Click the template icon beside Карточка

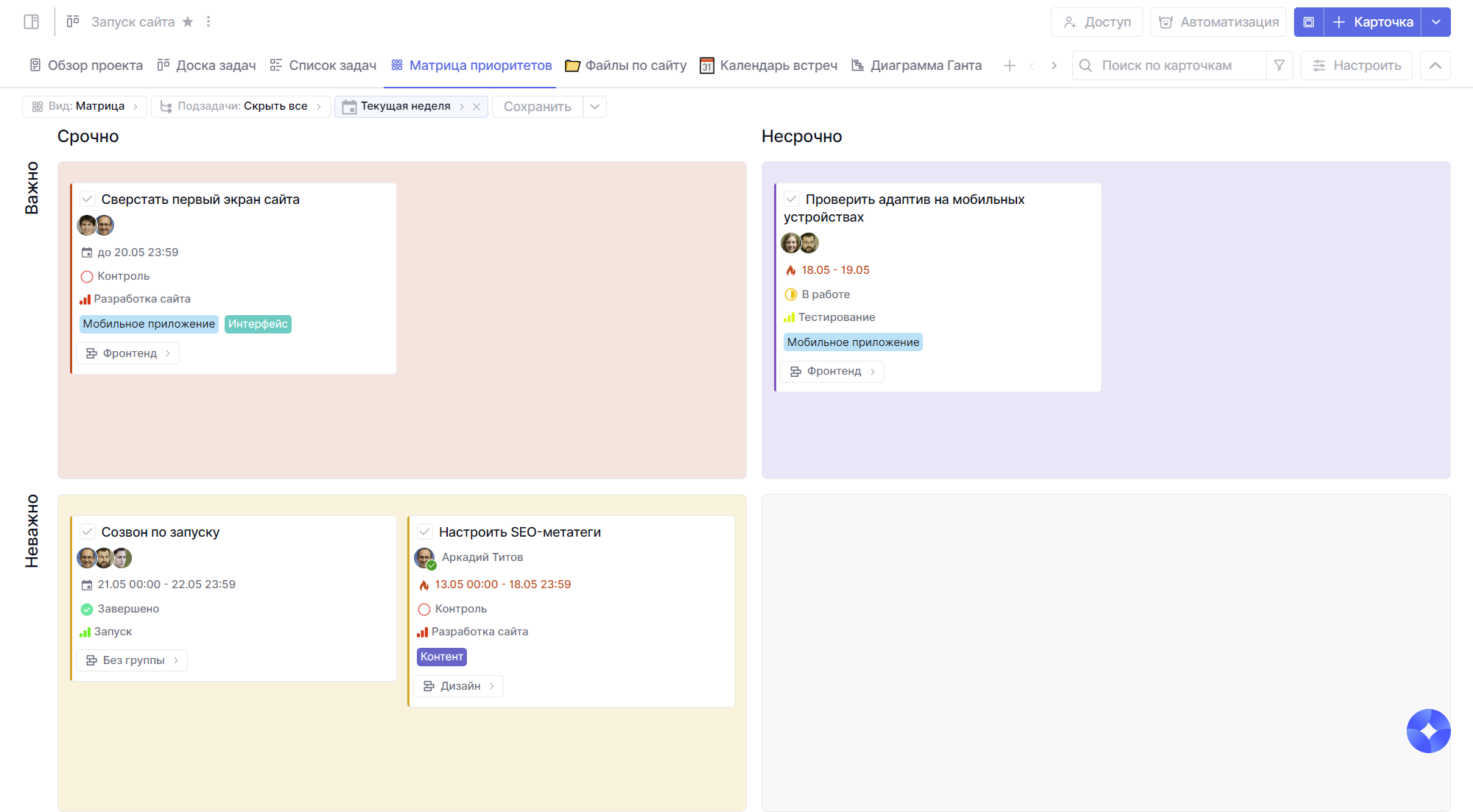click(1309, 22)
